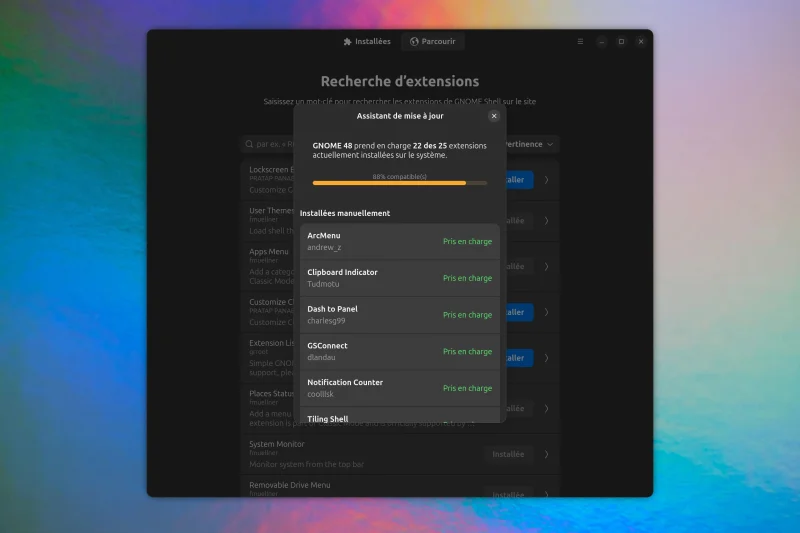Switch to the Installées tab
Viewport: 800px width, 533px height.
(367, 41)
